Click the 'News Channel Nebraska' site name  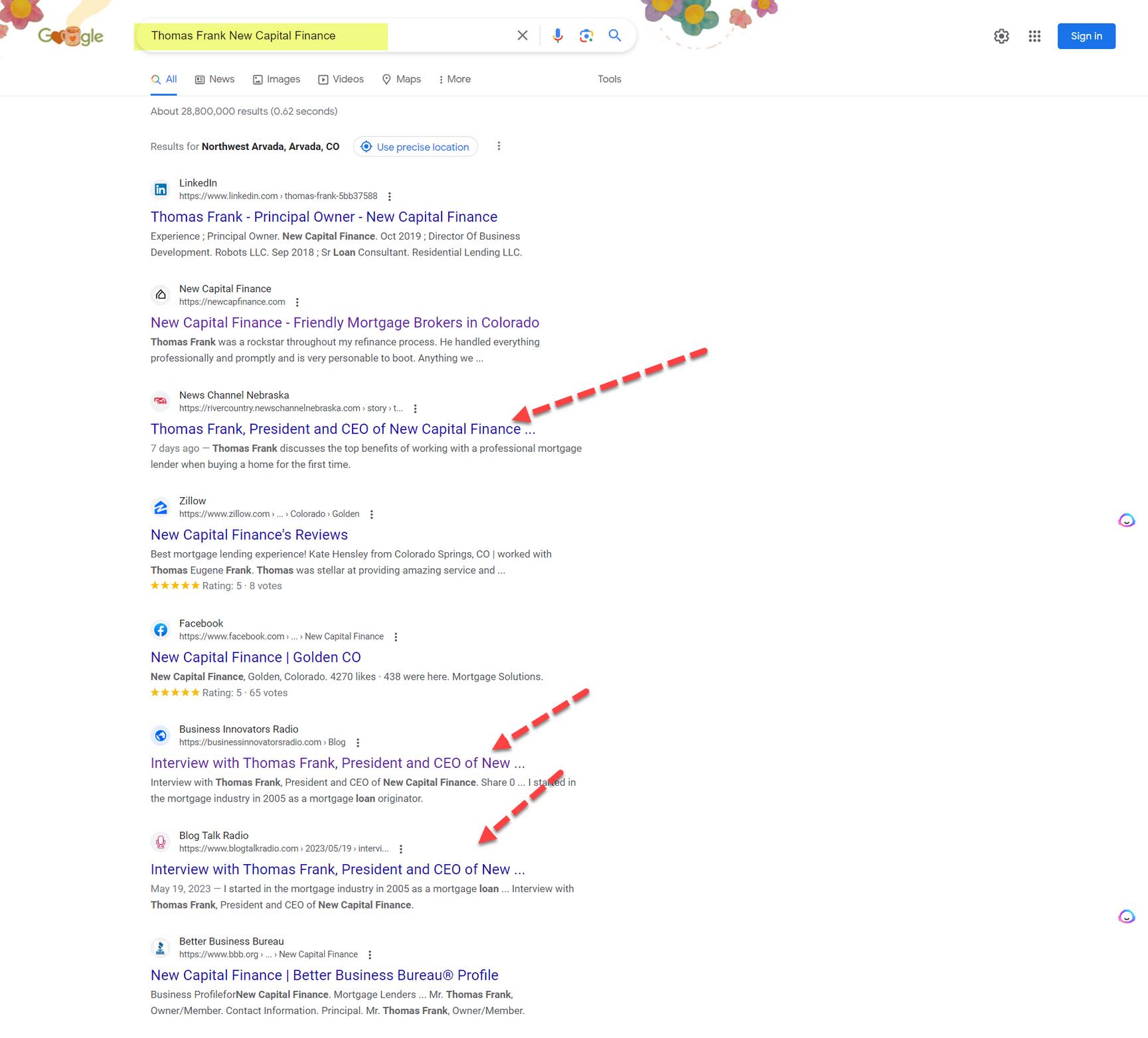pyautogui.click(x=234, y=395)
